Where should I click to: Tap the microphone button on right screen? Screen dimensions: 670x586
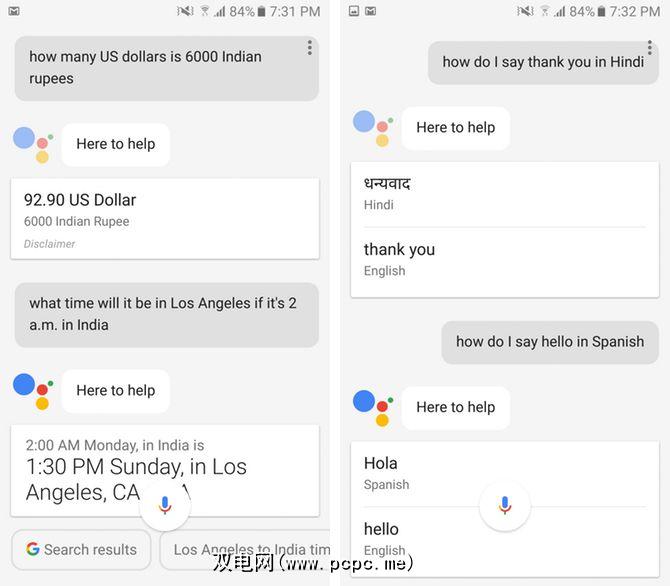505,505
